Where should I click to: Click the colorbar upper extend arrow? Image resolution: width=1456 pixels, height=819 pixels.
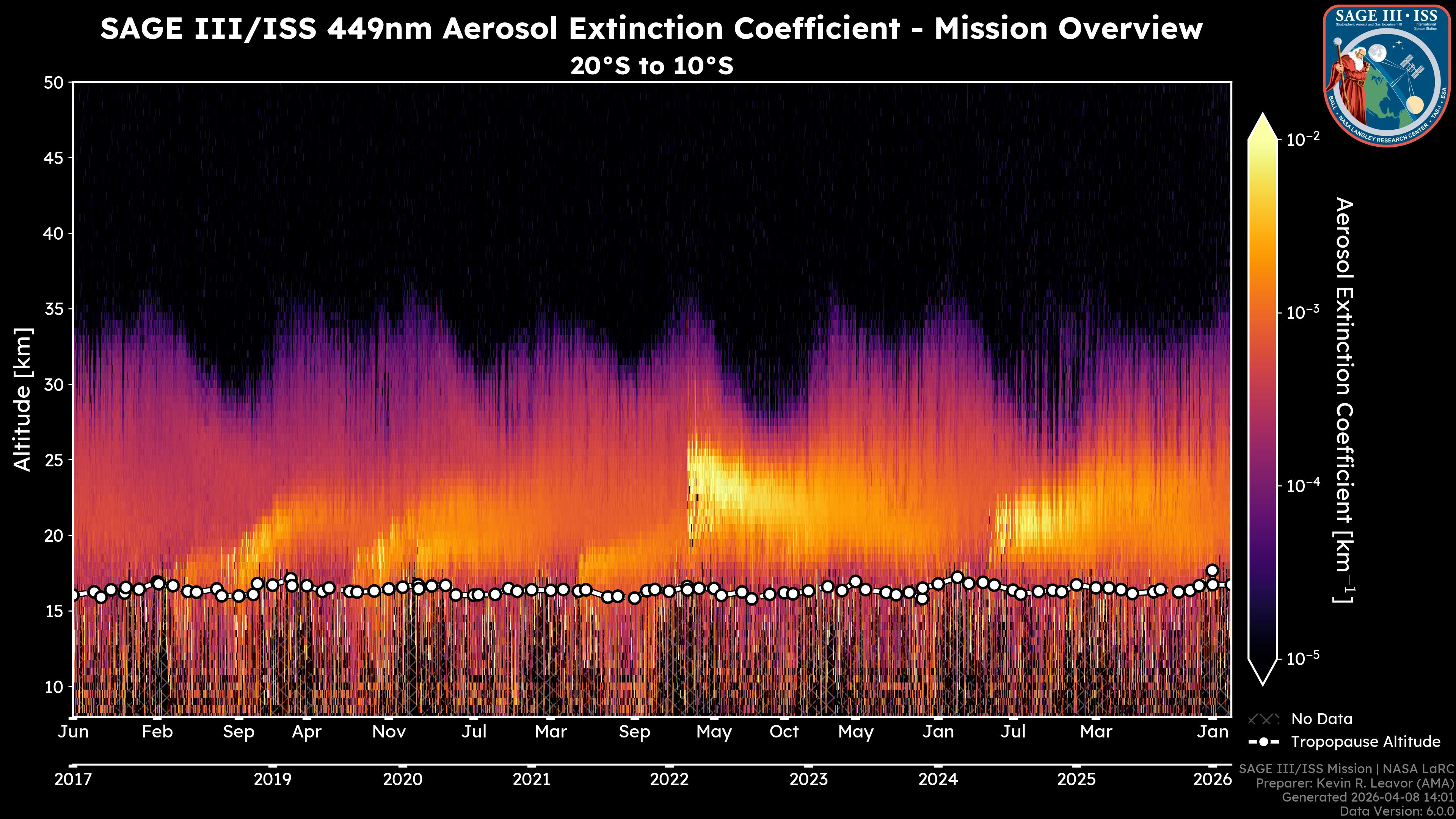pos(1263,127)
